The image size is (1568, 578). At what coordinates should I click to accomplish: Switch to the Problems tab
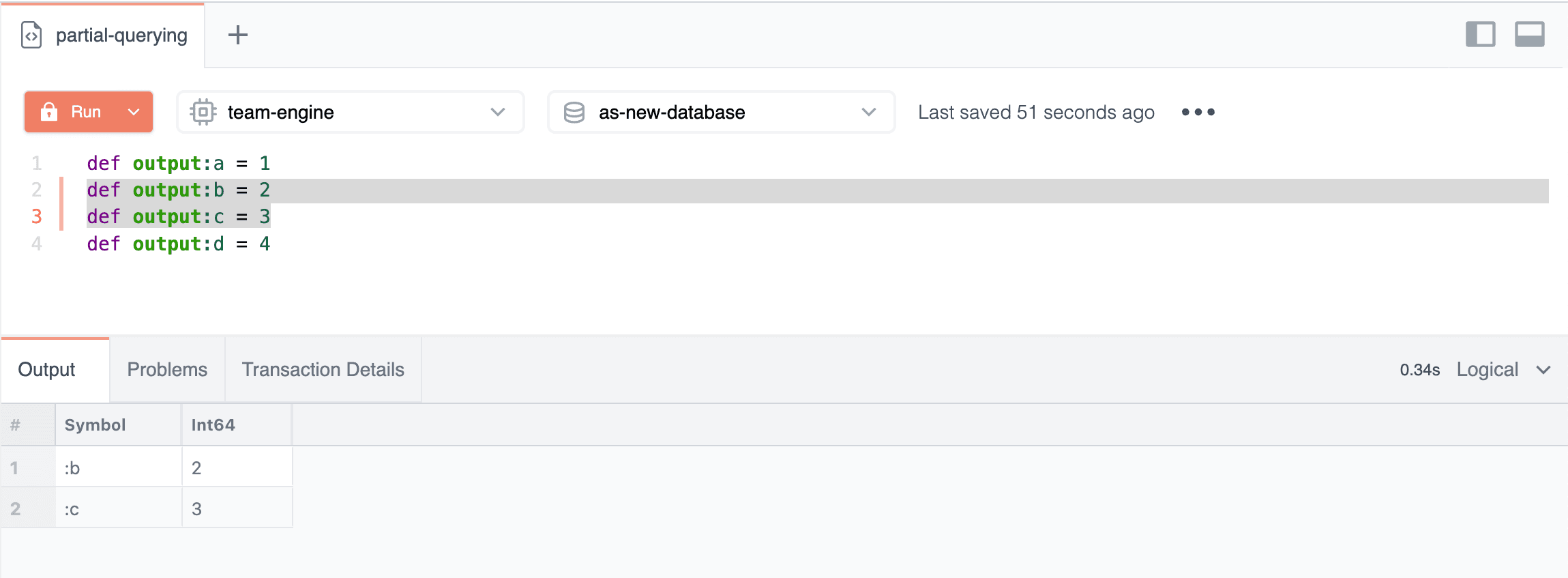[167, 370]
